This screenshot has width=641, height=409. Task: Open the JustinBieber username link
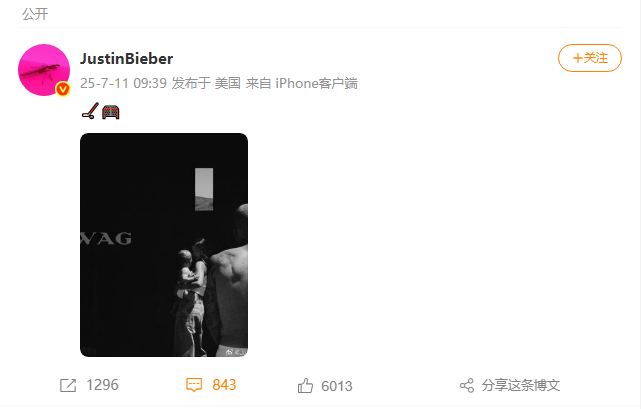[x=126, y=58]
